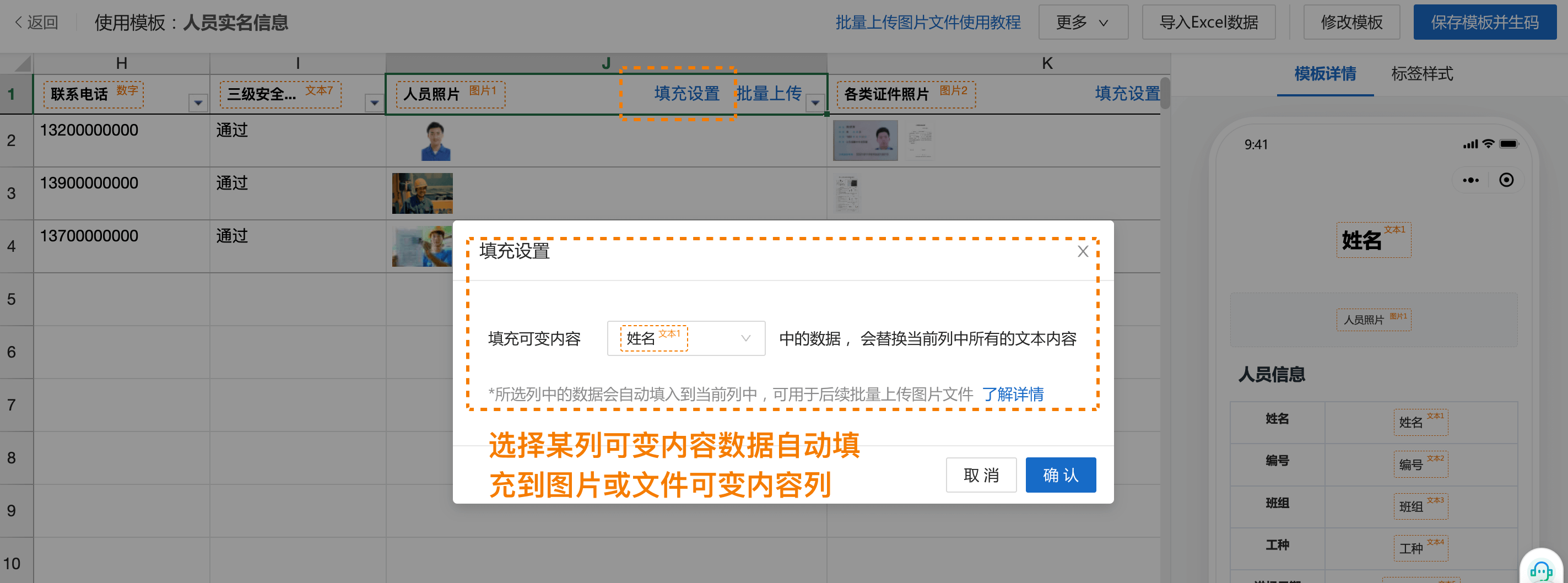This screenshot has width=1568, height=583.
Task: Click the 姓名 文本1 tag in info table
Action: tap(1420, 422)
